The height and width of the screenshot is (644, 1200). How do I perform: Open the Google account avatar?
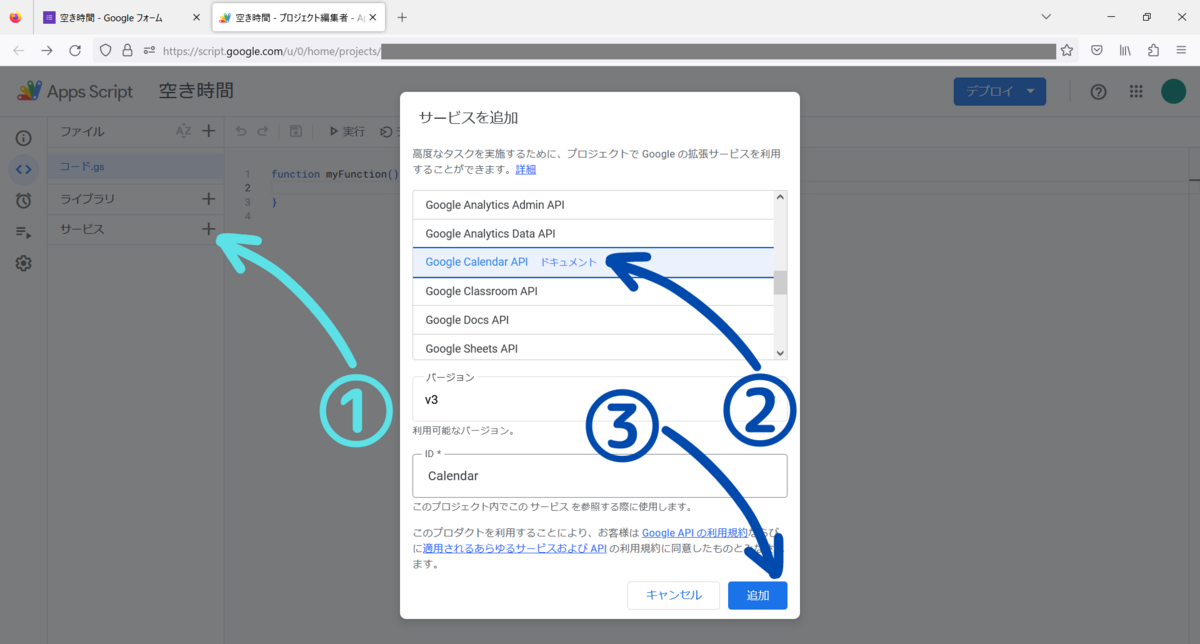pyautogui.click(x=1173, y=92)
